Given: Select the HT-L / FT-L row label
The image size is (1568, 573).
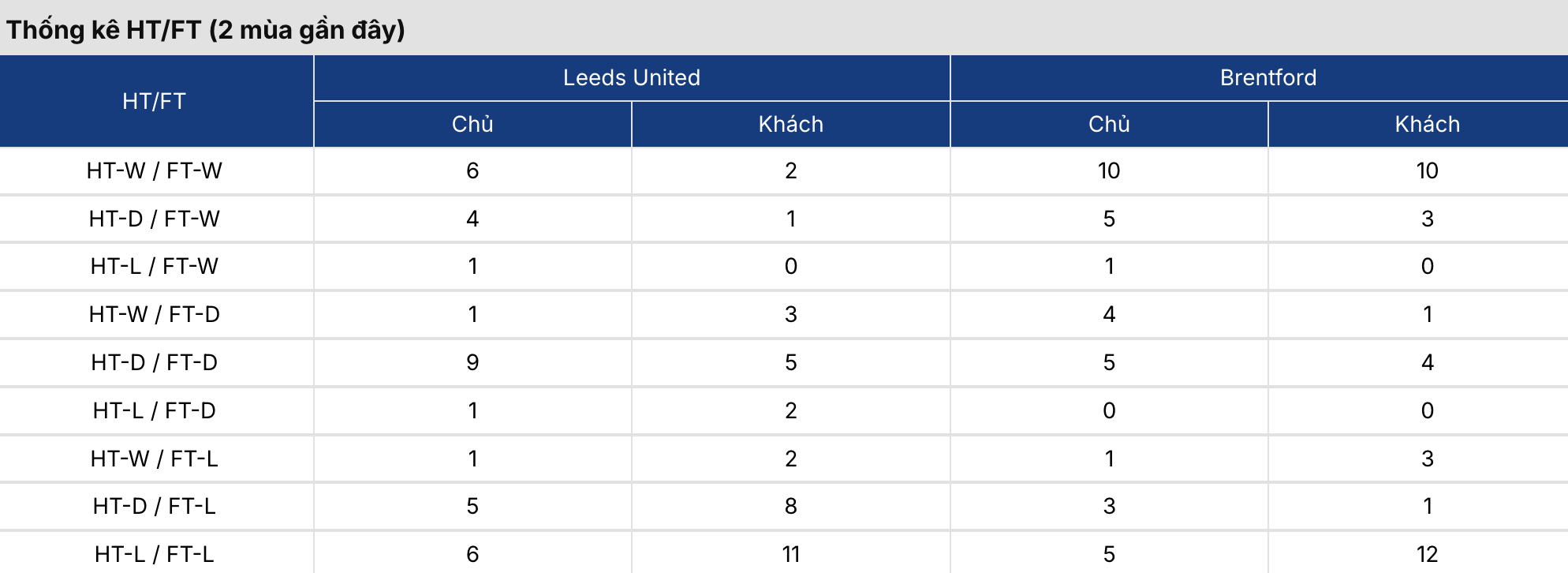Looking at the screenshot, I should pyautogui.click(x=155, y=554).
